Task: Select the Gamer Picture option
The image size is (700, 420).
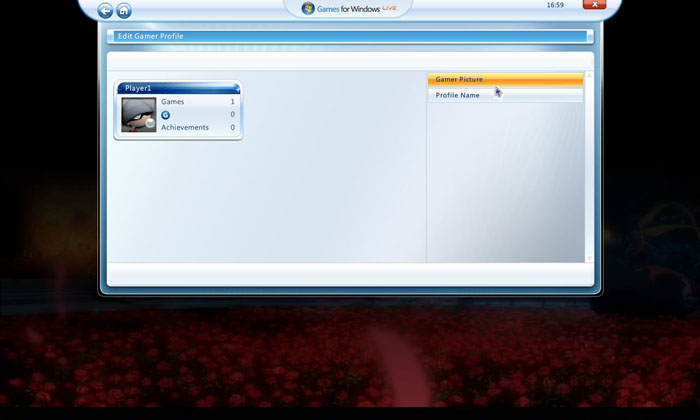Action: [505, 79]
